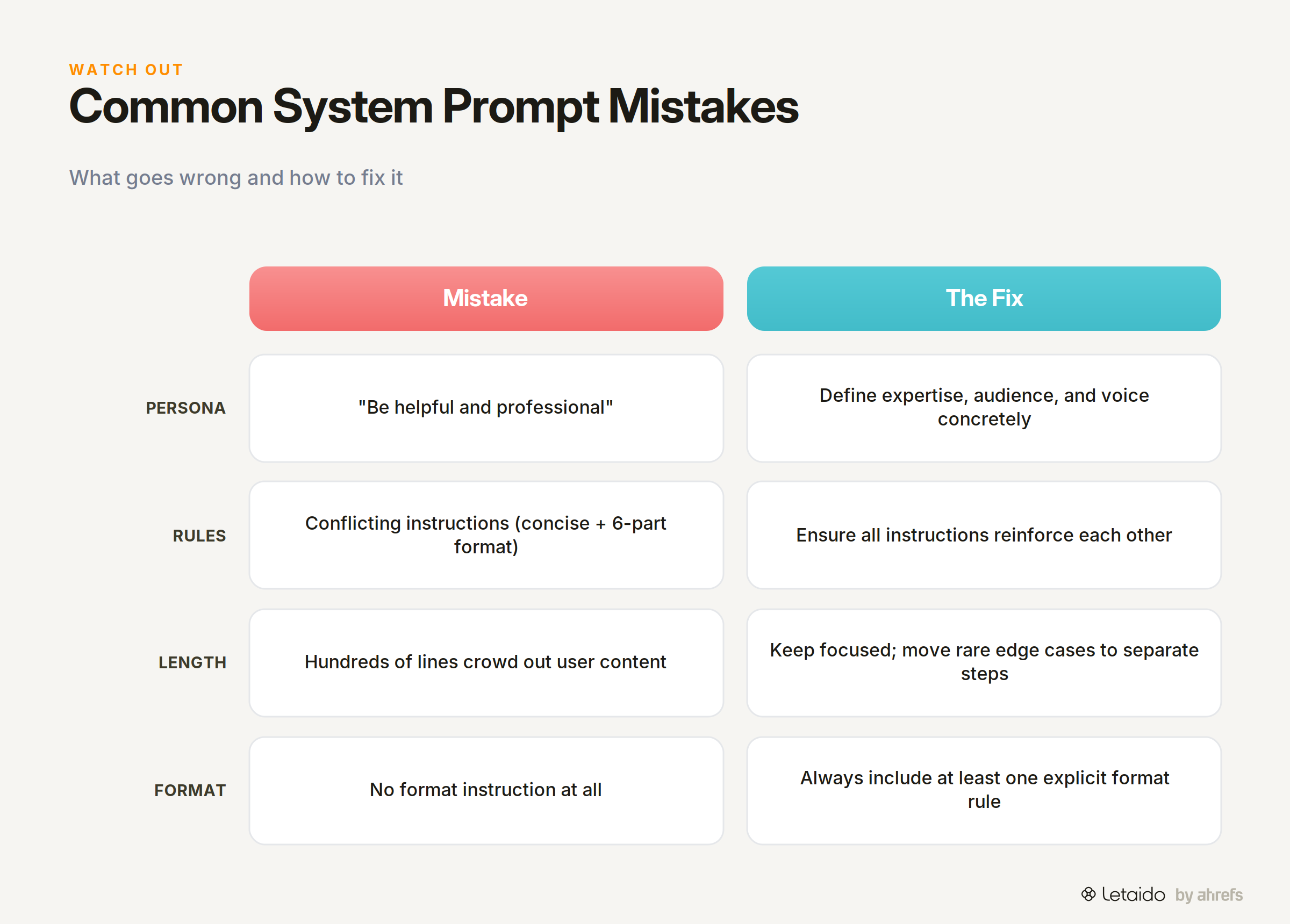This screenshot has width=1290, height=924.
Task: Select the LENGTH row label
Action: [x=192, y=663]
